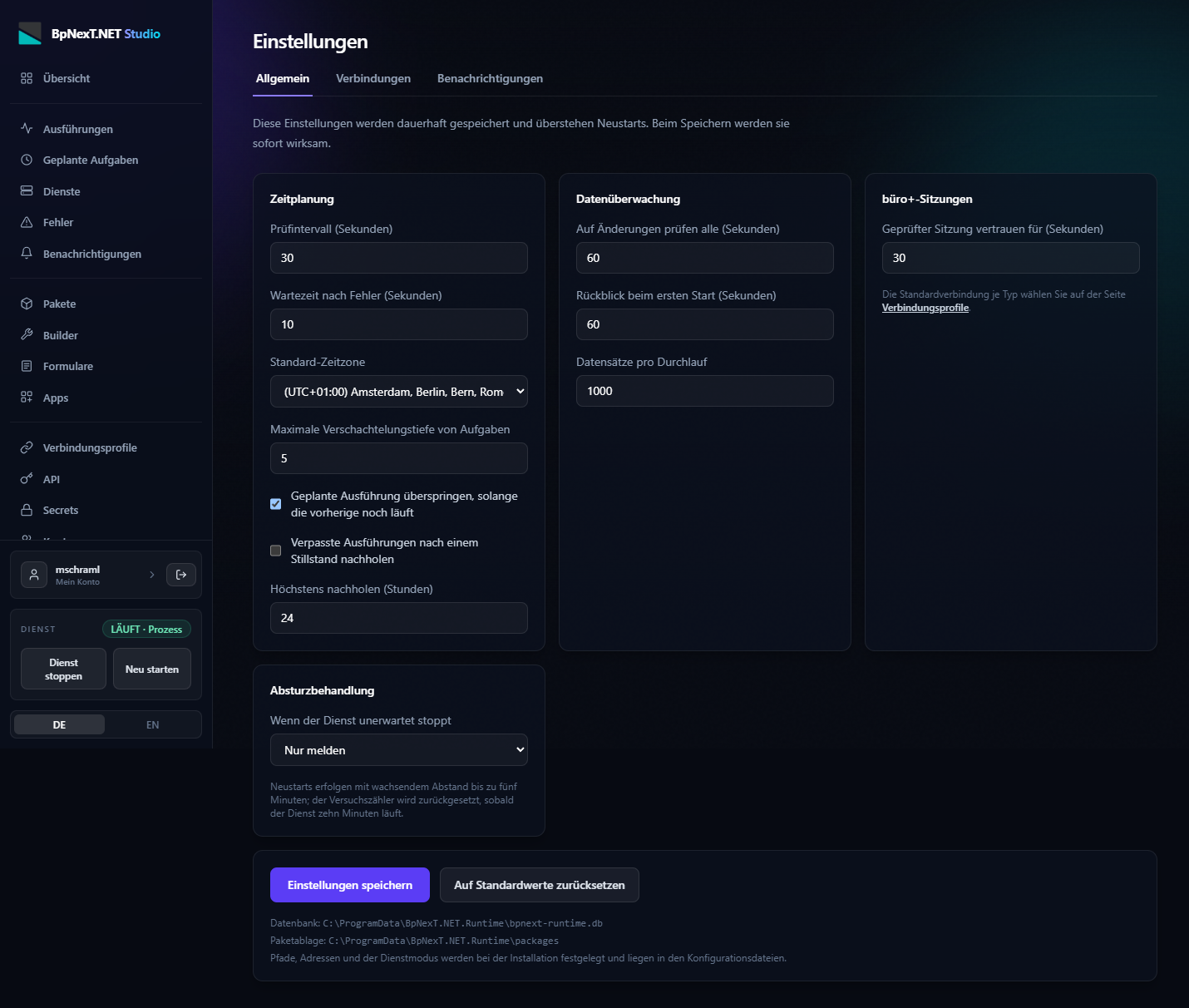Viewport: 1189px width, 1008px height.
Task: Click the Secrets lock icon
Action: tap(27, 510)
